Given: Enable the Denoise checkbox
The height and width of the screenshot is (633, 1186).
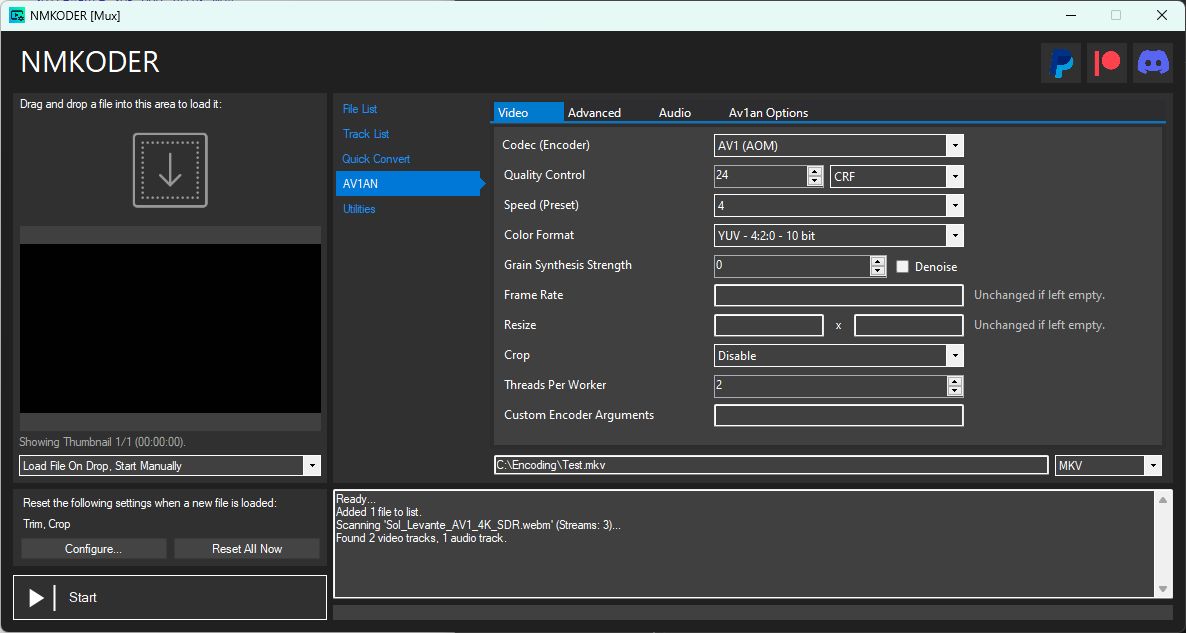Looking at the screenshot, I should (x=902, y=266).
